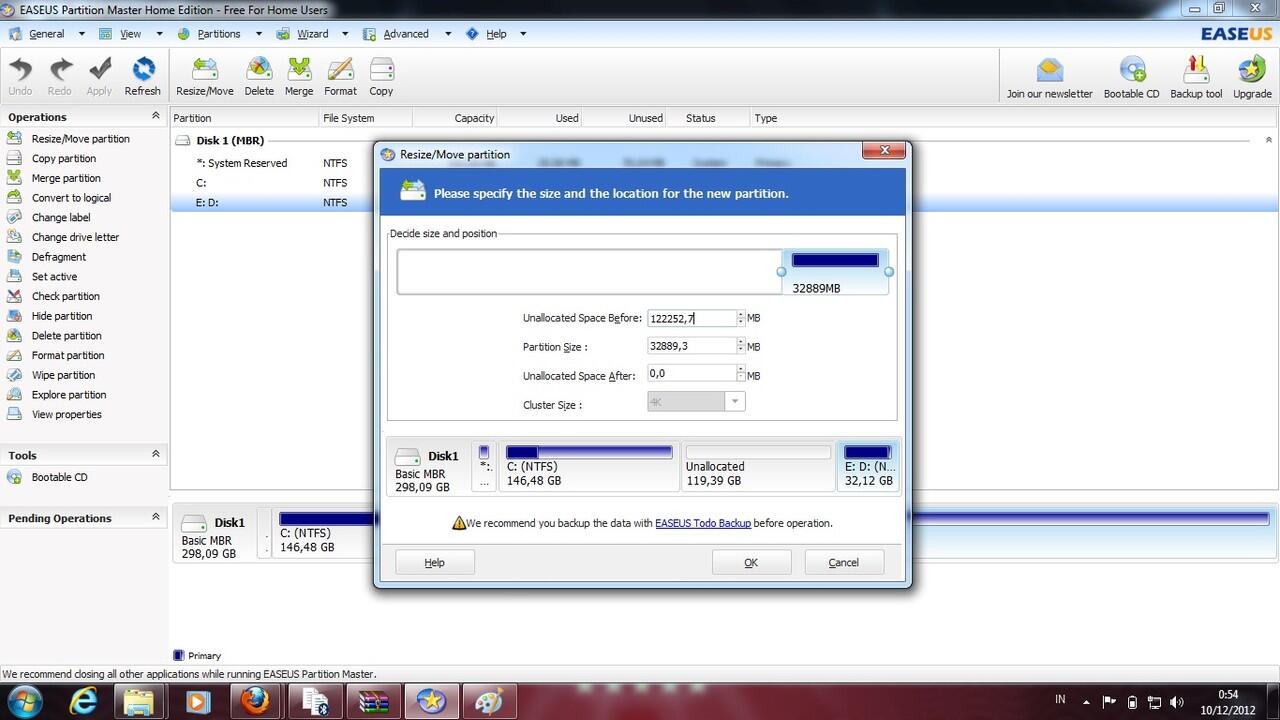Click OK in the Resize/Move dialog

pyautogui.click(x=751, y=562)
